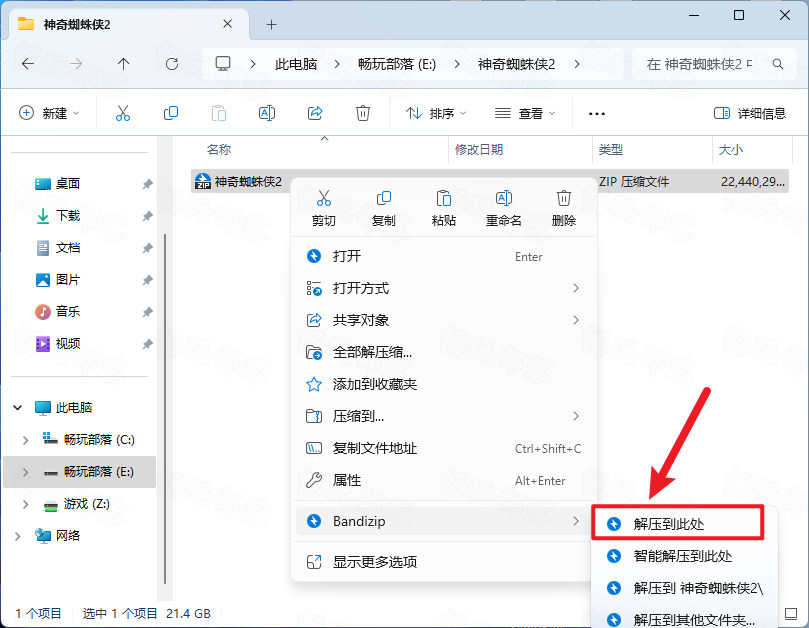Sort by the 大小 column header
Screen dimensions: 809x628
tap(731, 150)
